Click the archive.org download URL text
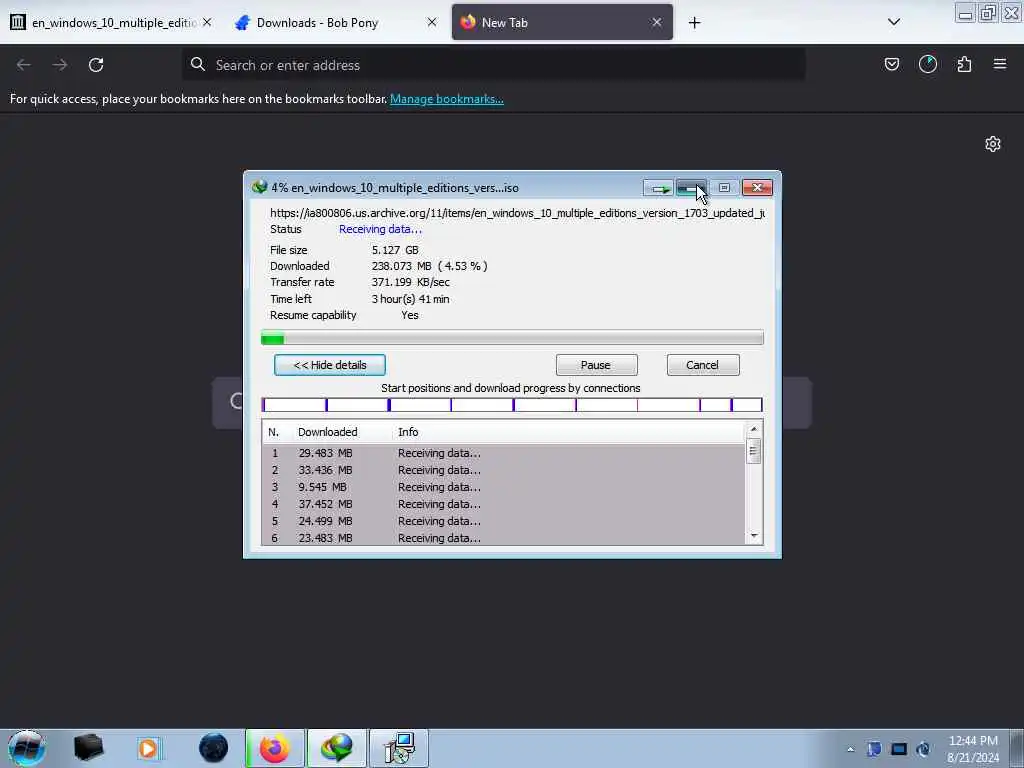The width and height of the screenshot is (1024, 768). coord(517,213)
